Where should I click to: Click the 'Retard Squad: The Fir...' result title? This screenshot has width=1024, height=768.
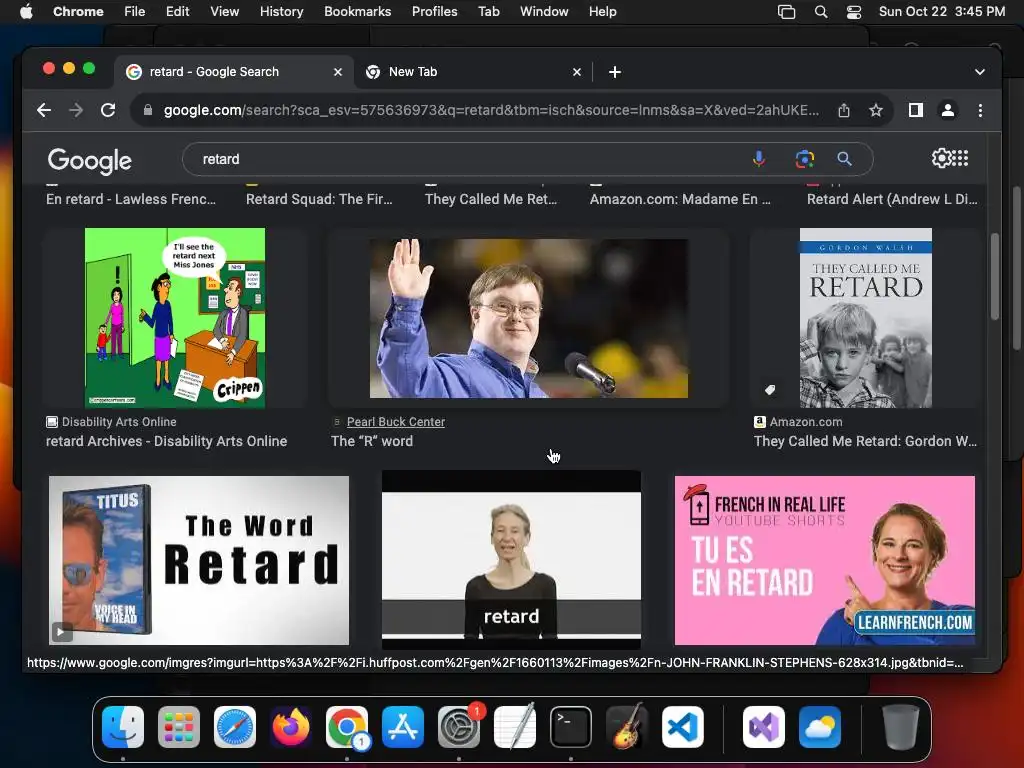[x=319, y=199]
